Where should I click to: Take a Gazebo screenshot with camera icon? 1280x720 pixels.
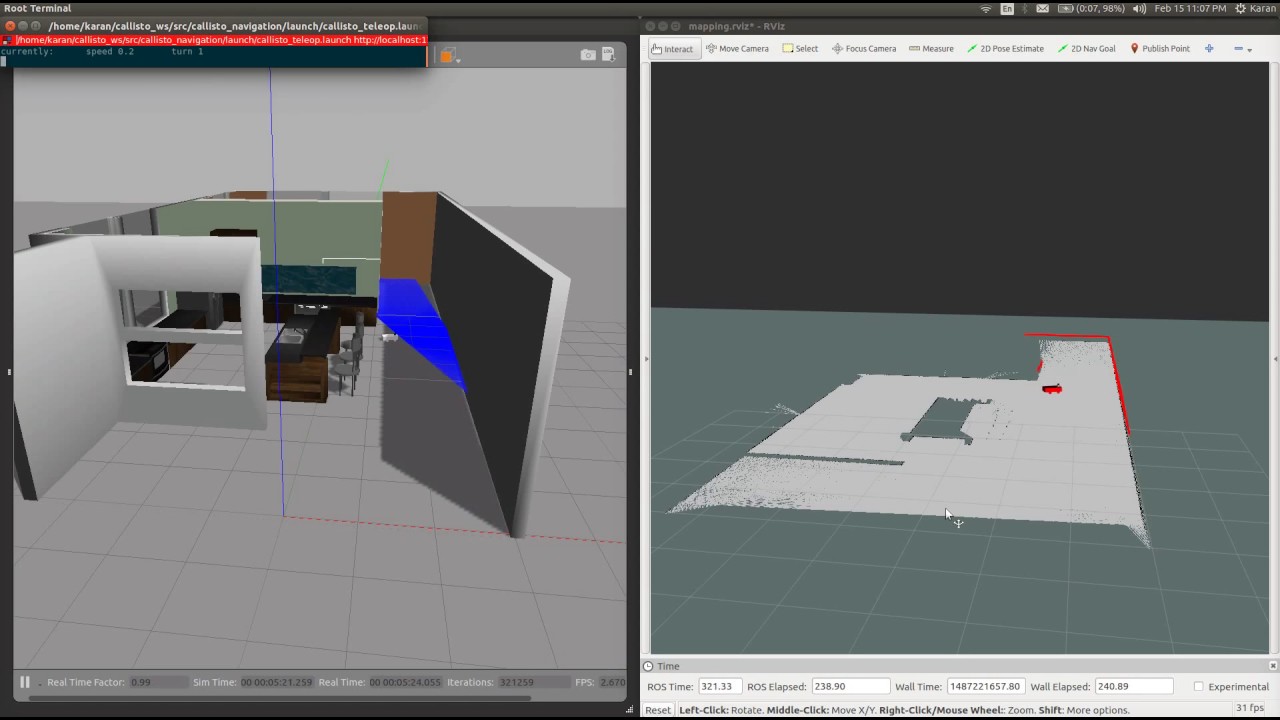[588, 55]
